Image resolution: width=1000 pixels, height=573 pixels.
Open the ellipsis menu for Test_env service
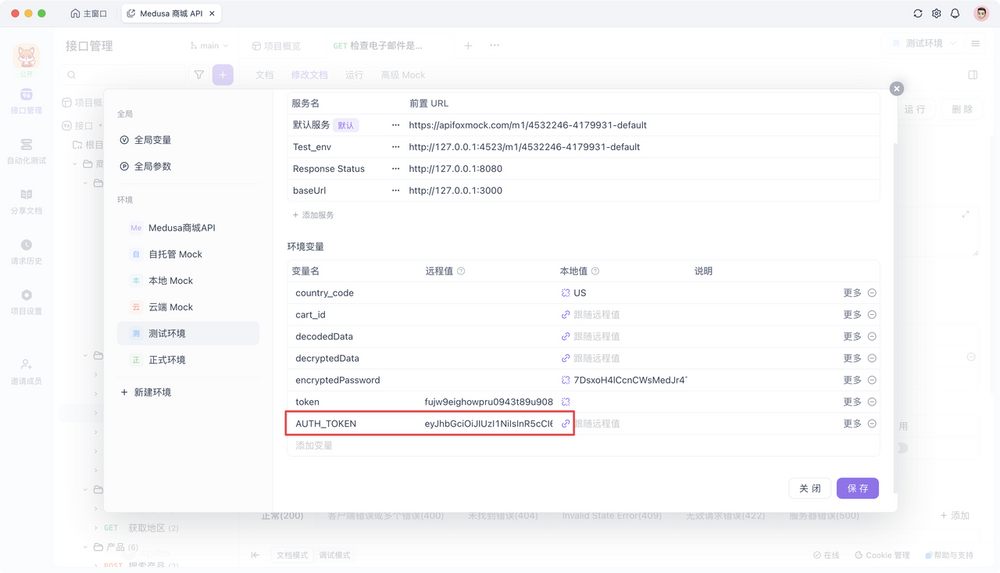395,147
